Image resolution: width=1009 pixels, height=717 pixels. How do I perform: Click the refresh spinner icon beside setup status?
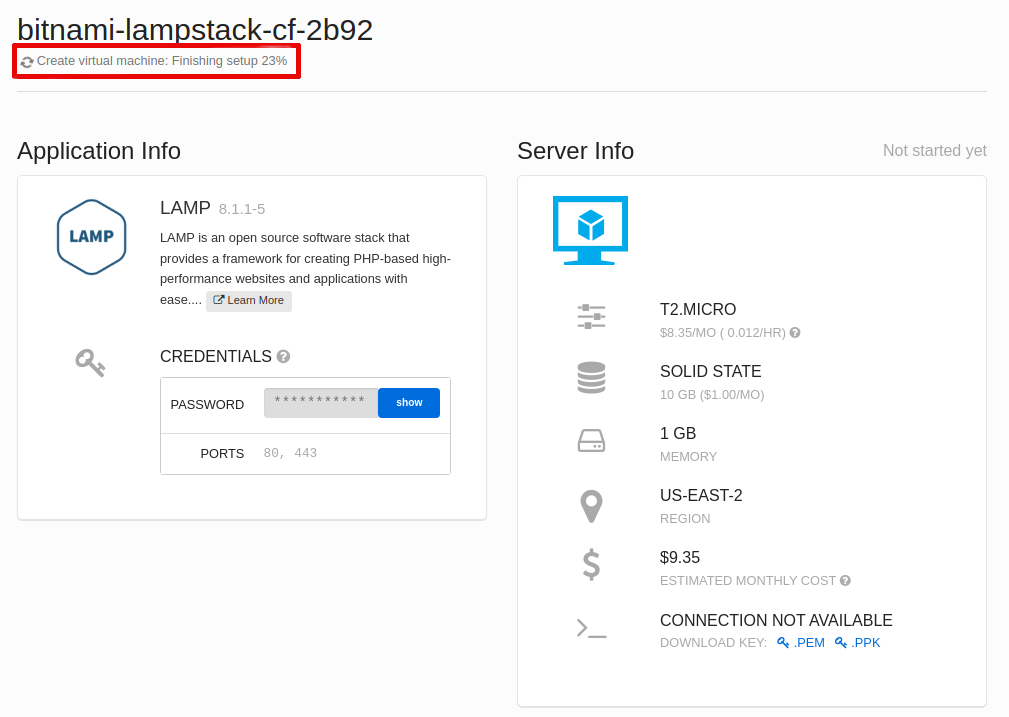click(26, 62)
